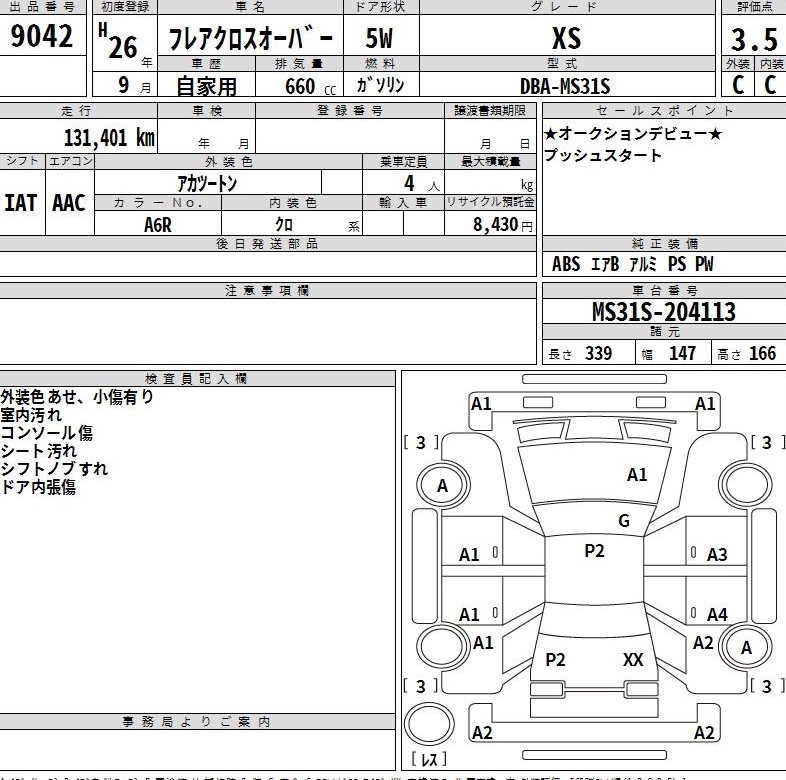Select the A1 mark on the hood
Screen dimensions: 786x780
coord(637,474)
